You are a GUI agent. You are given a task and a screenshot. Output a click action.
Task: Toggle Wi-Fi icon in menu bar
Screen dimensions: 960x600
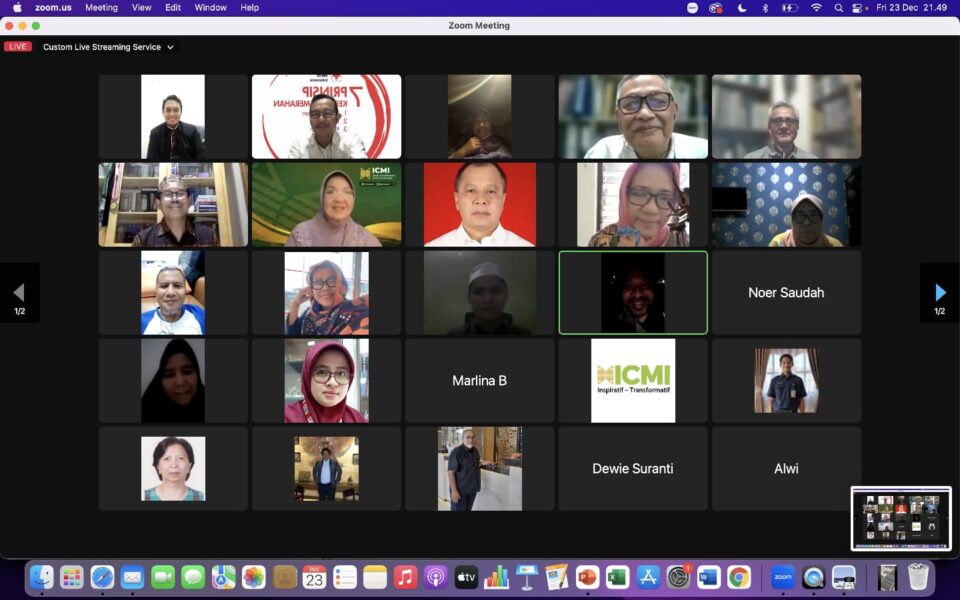click(816, 8)
